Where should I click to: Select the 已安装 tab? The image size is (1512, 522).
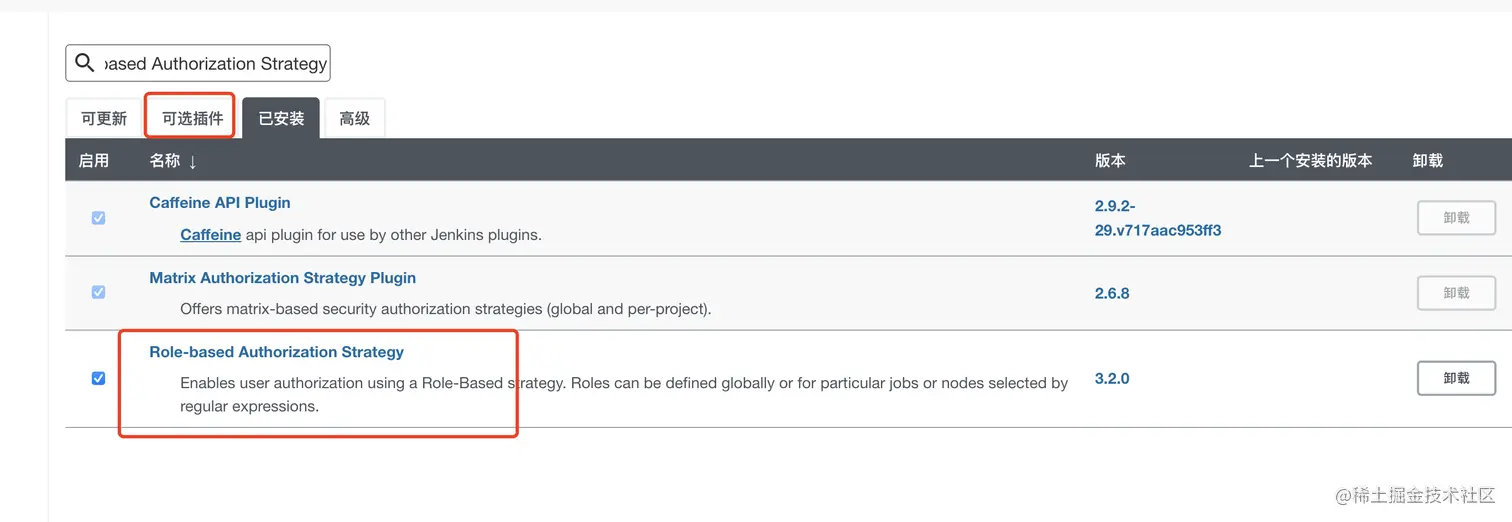pyautogui.click(x=281, y=118)
